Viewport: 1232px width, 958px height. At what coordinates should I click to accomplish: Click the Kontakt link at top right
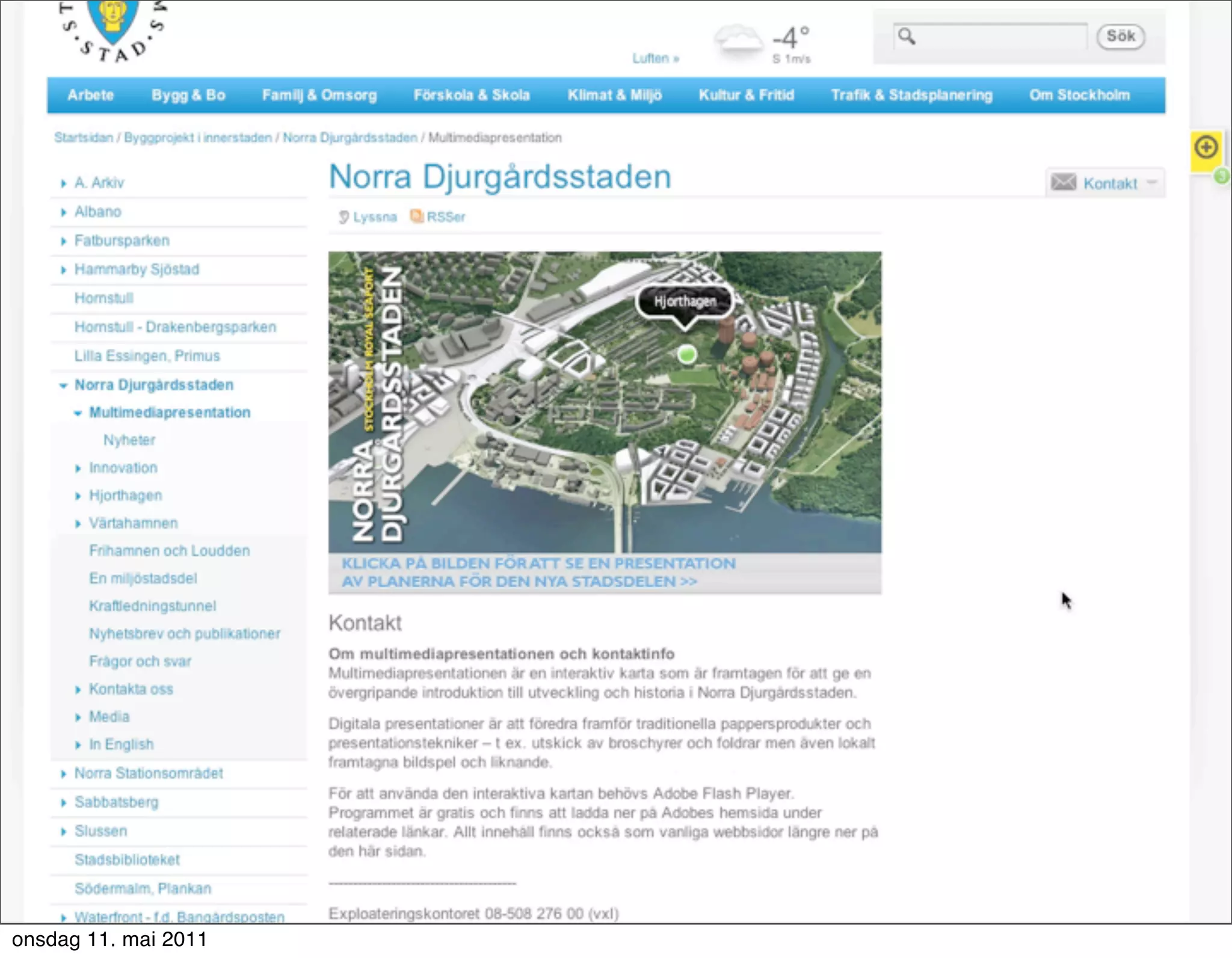click(x=1110, y=183)
